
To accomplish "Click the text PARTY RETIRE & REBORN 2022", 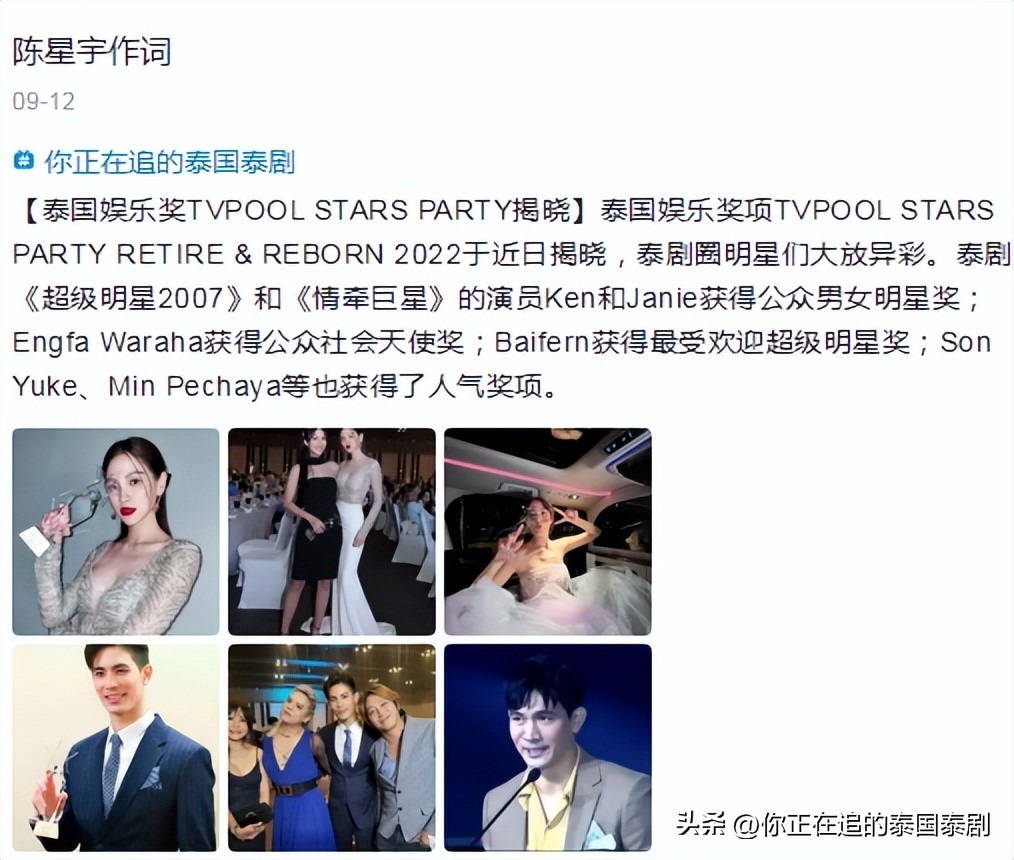I will [x=237, y=254].
